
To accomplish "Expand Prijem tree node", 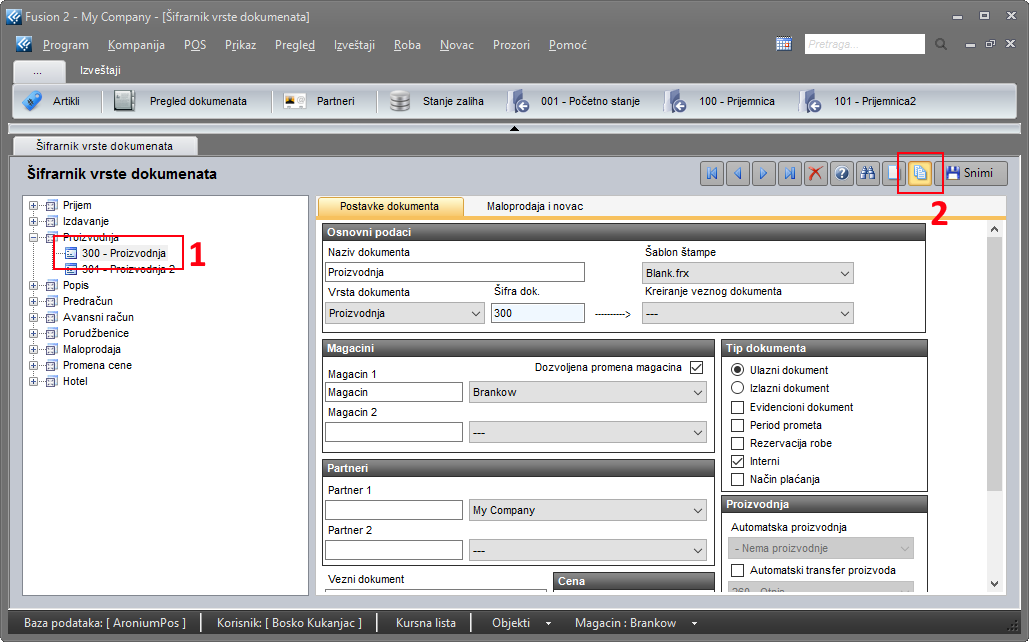I will pyautogui.click(x=33, y=205).
